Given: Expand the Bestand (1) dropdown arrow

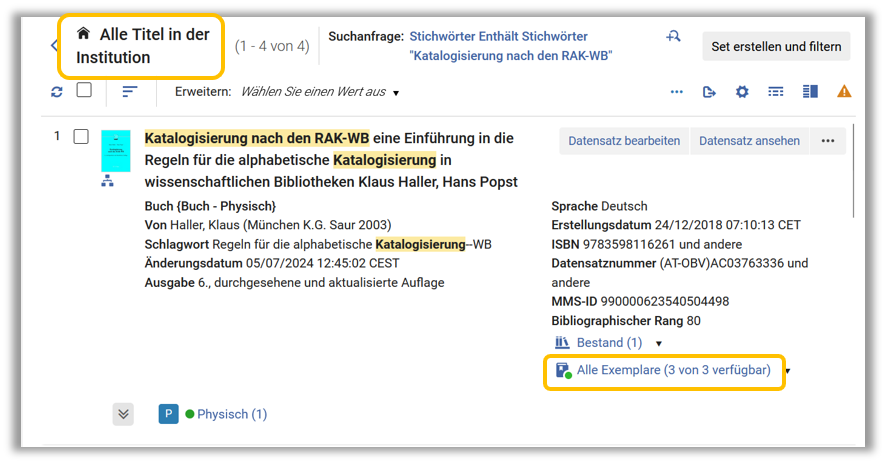Looking at the screenshot, I should [658, 344].
